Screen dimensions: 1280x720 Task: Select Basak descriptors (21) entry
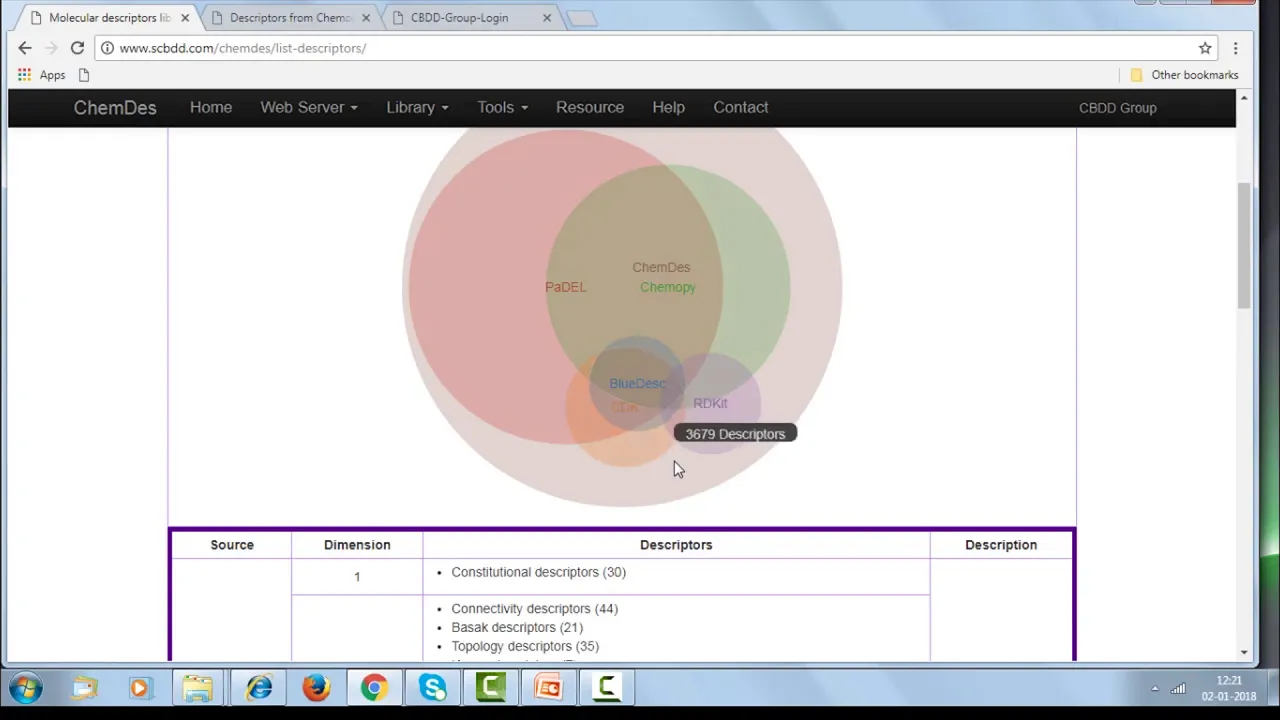click(517, 627)
